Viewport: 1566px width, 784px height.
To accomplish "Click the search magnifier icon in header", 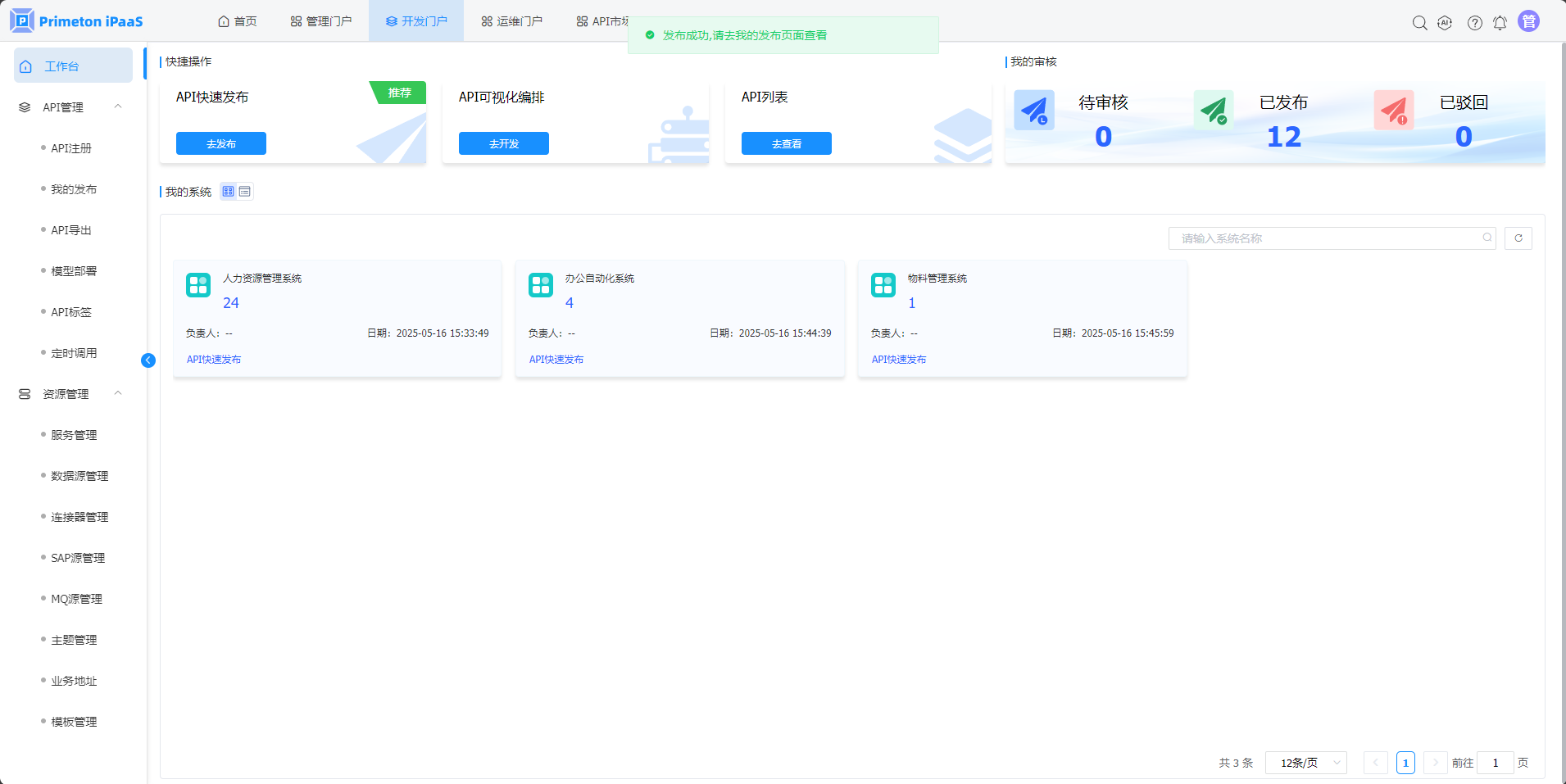I will pos(1419,23).
